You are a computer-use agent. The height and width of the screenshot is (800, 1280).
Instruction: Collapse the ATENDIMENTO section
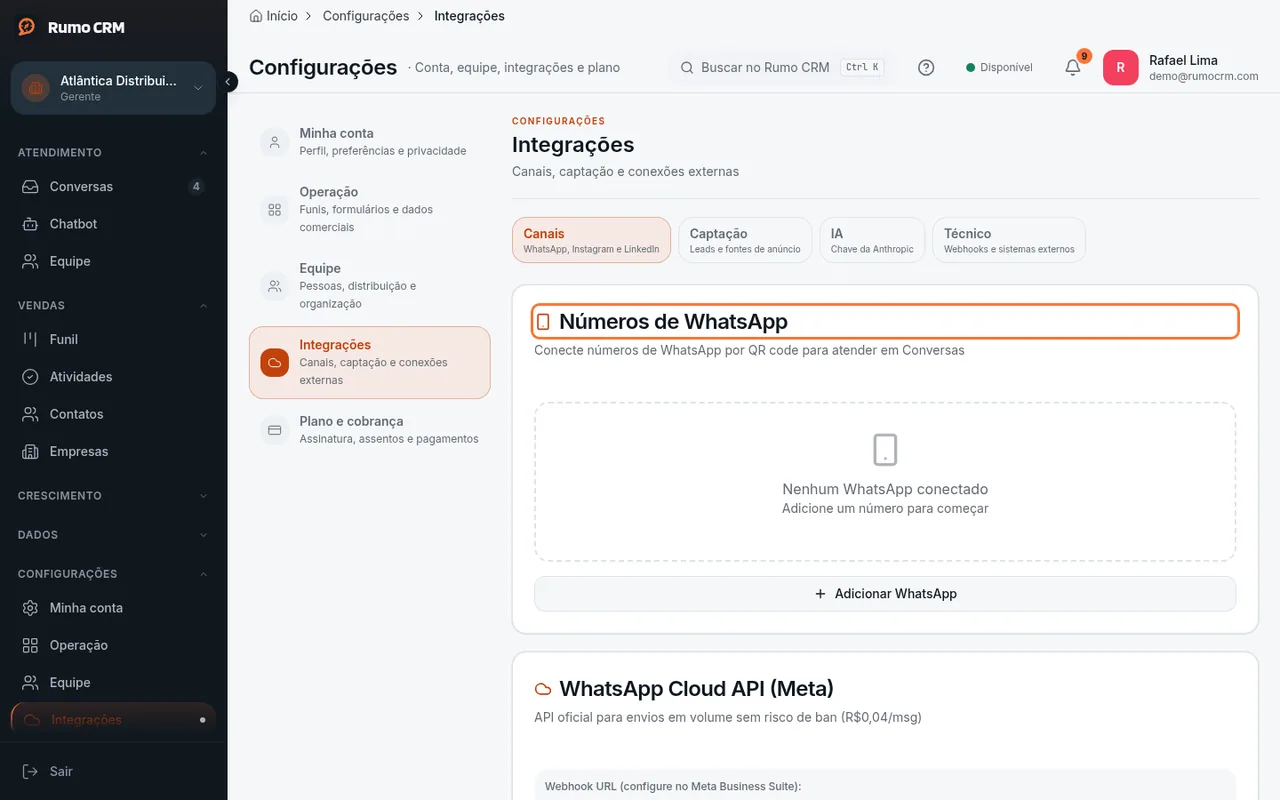[113, 153]
